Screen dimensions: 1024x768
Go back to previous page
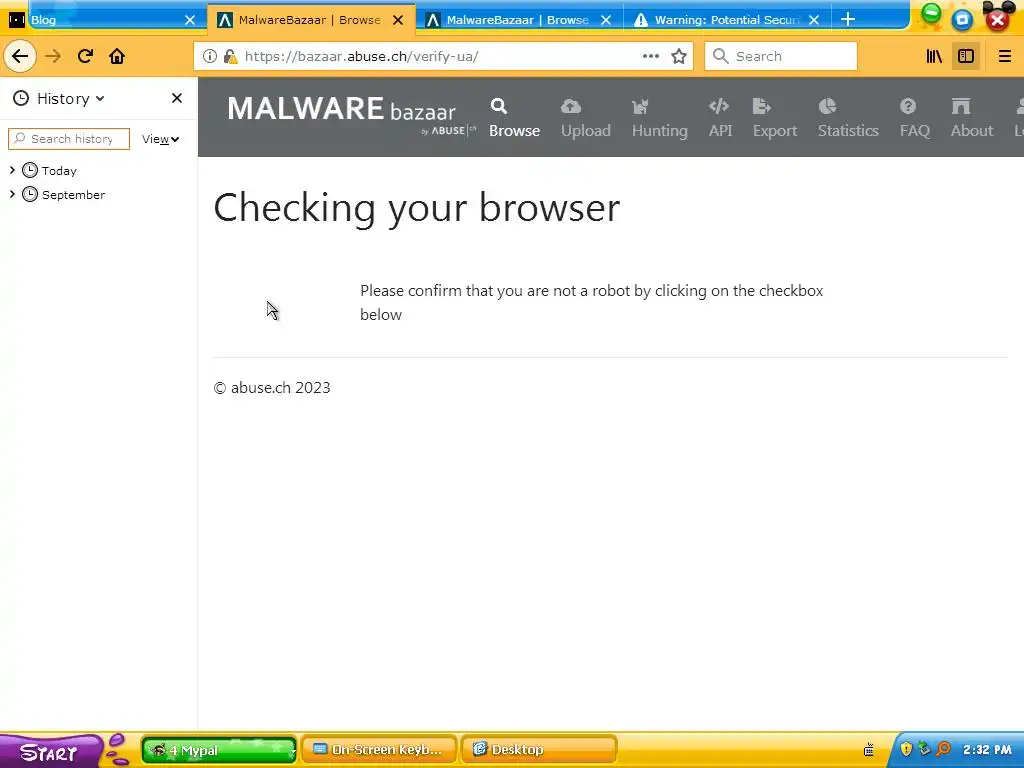(x=20, y=56)
